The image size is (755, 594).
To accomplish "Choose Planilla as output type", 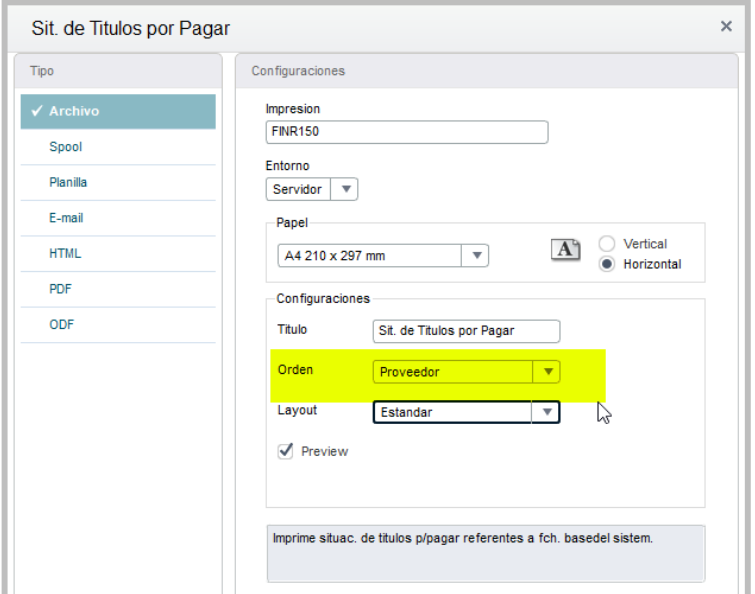I will [x=118, y=182].
